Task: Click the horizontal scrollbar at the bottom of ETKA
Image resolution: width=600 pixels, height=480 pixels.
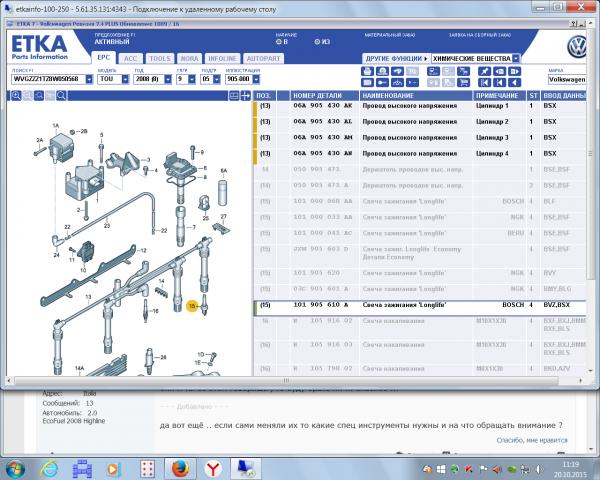Action: click(286, 380)
